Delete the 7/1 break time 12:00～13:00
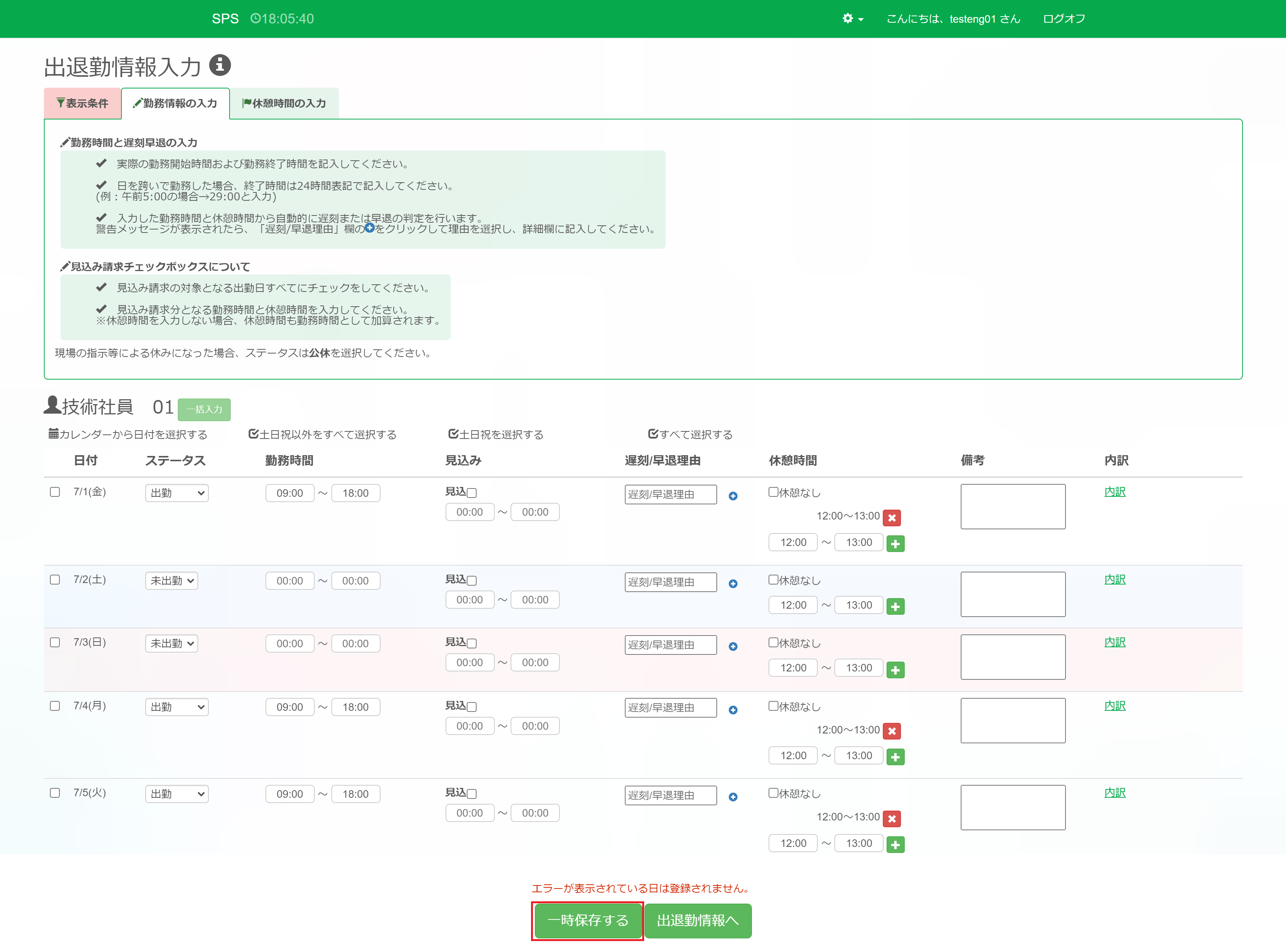Image resolution: width=1286 pixels, height=952 pixels. click(x=892, y=518)
